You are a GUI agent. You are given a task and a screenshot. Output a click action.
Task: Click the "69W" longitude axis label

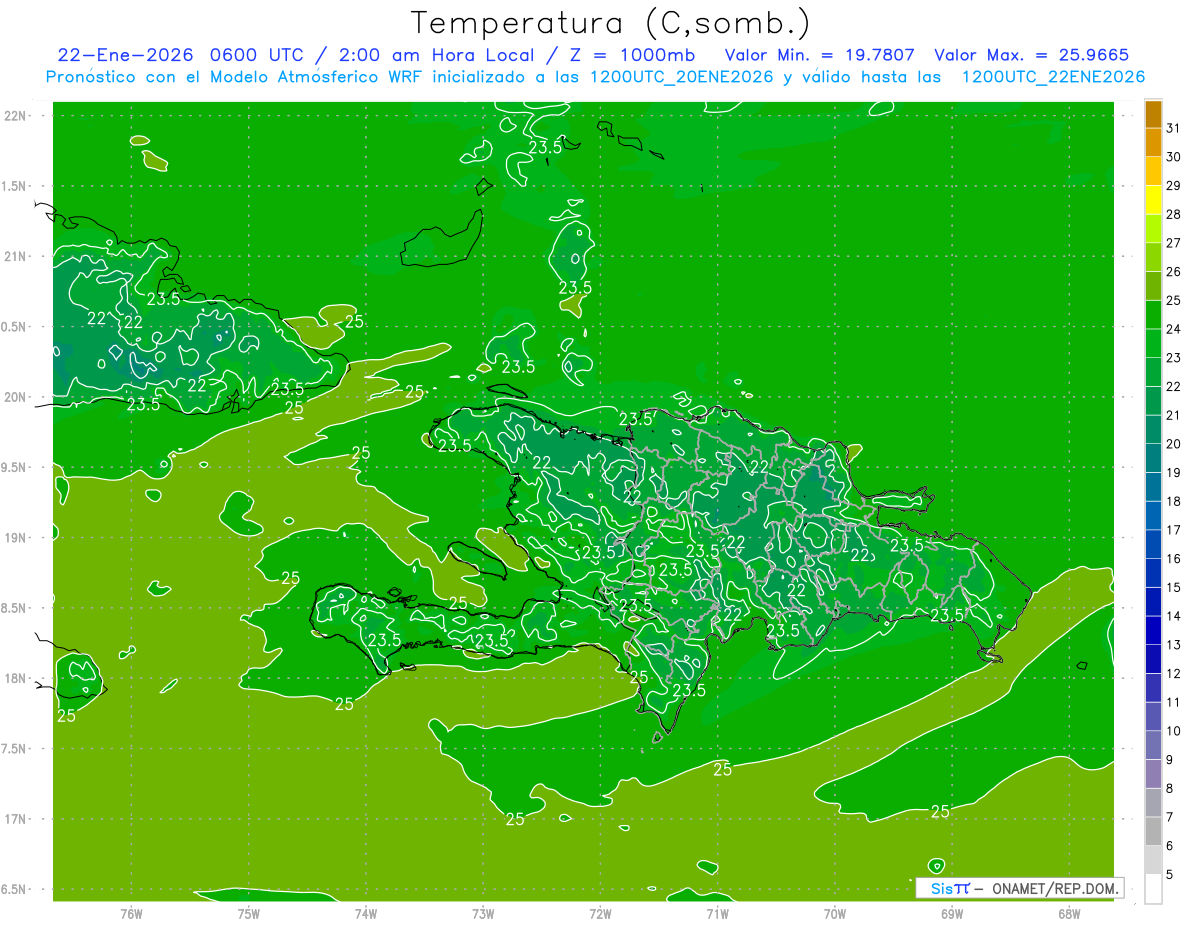pyautogui.click(x=952, y=914)
